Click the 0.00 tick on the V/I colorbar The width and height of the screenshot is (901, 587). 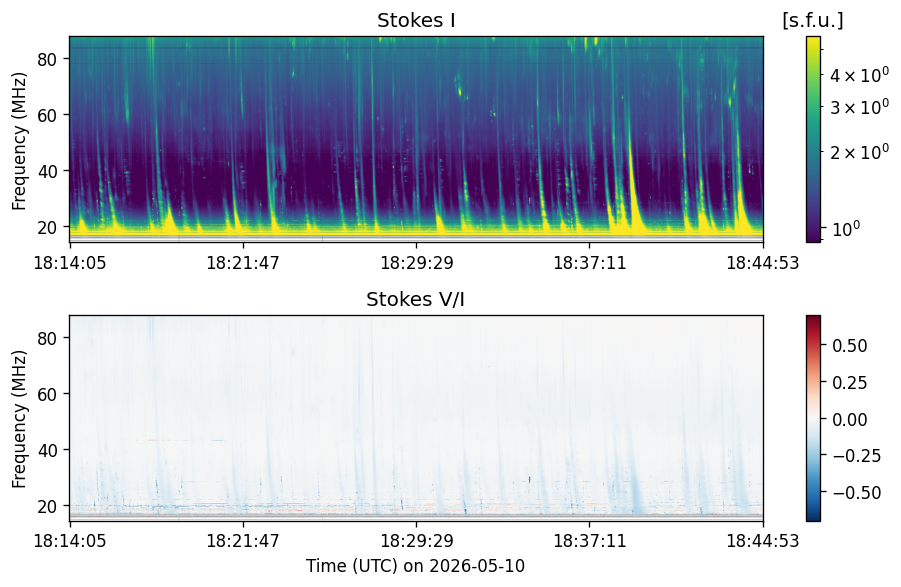[x=849, y=419]
